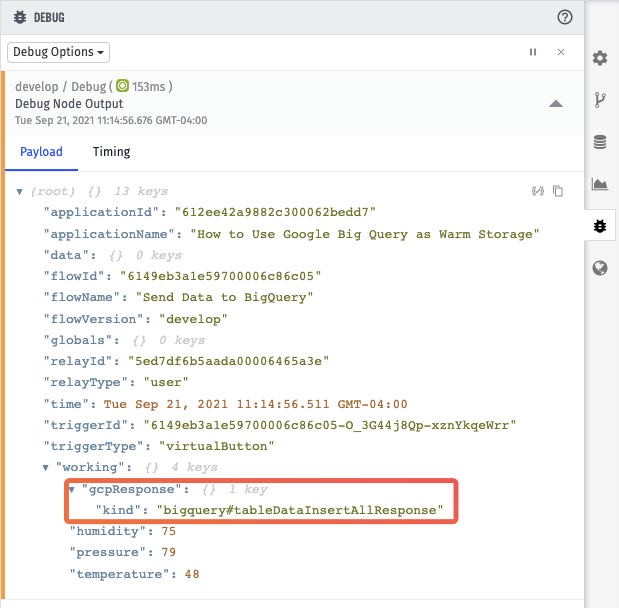
Task: Open the debug help icon
Action: click(x=565, y=17)
